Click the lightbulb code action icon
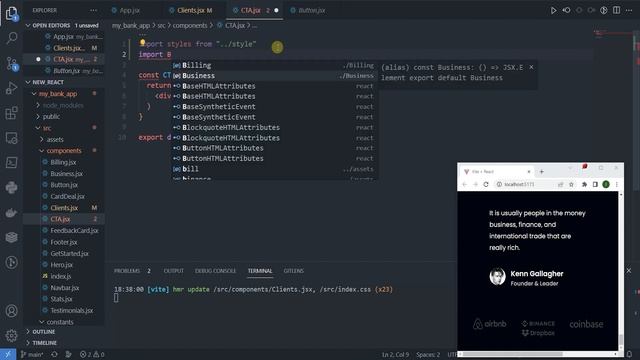Screen dimensions: 640x360 click(142, 42)
